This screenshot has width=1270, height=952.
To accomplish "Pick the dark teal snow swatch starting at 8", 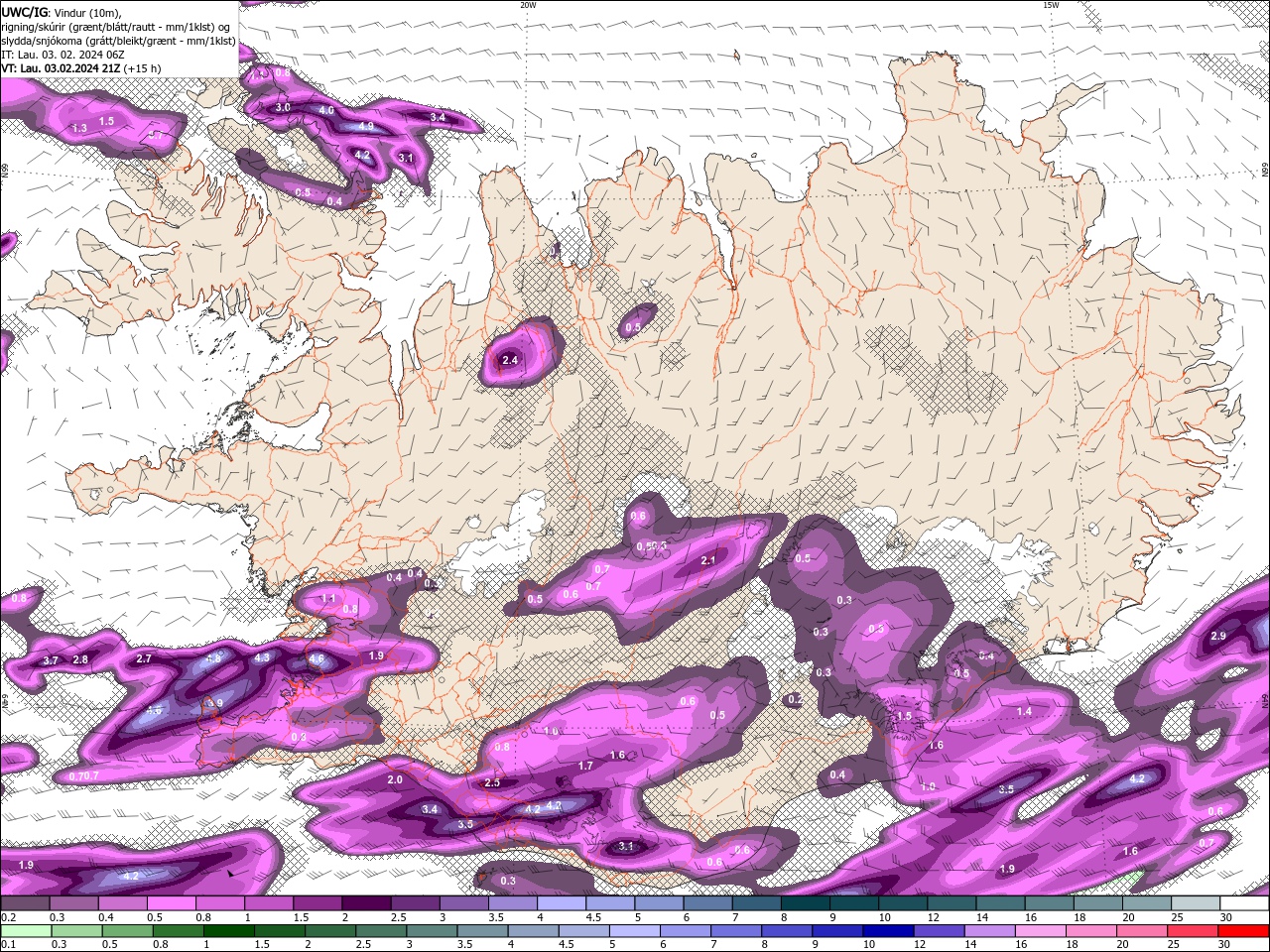I will 805,903.
